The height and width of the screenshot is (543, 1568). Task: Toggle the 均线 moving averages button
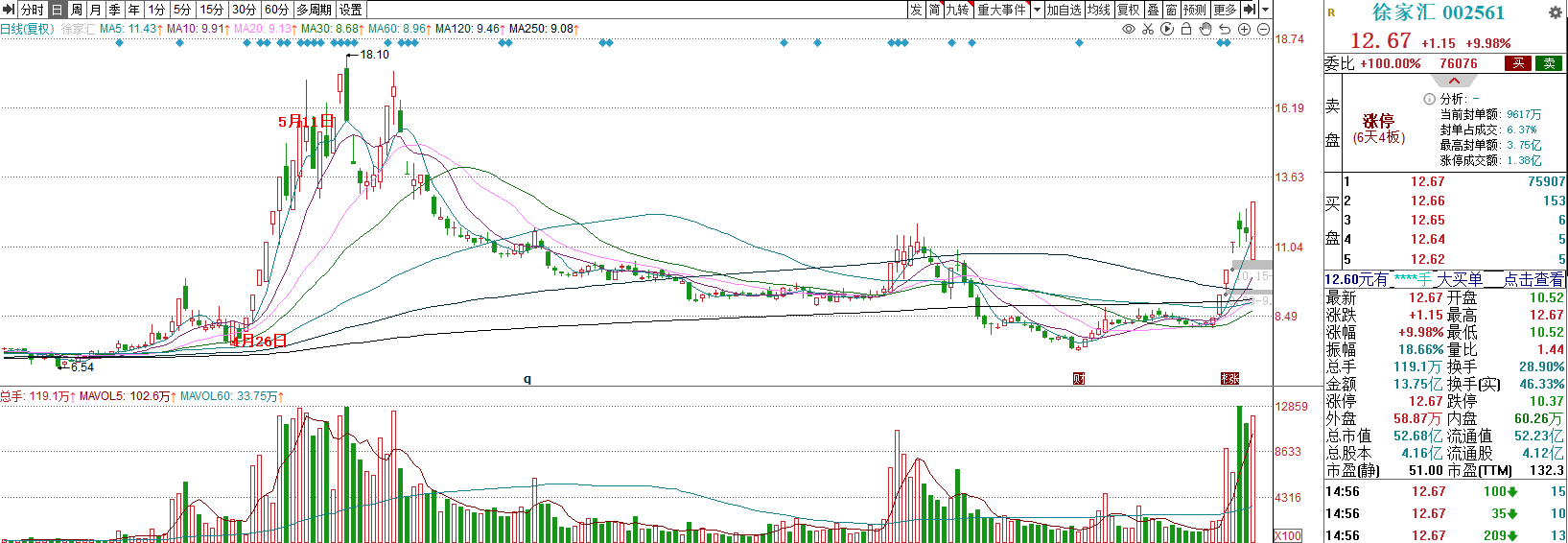1099,10
